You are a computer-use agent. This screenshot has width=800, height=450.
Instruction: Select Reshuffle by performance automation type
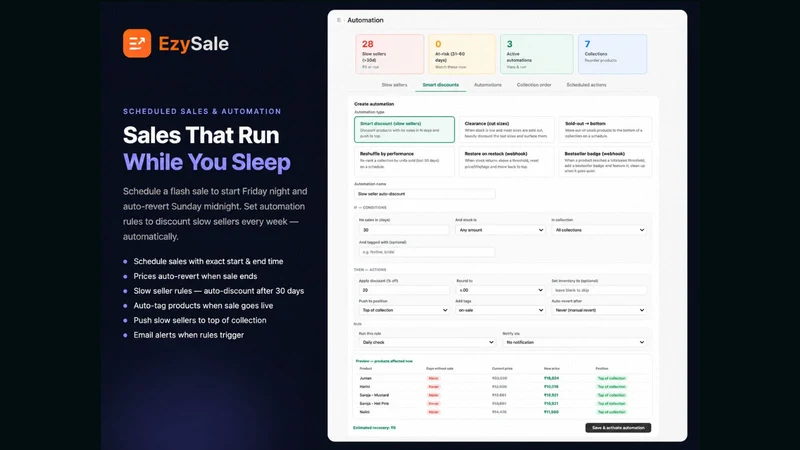(405, 162)
